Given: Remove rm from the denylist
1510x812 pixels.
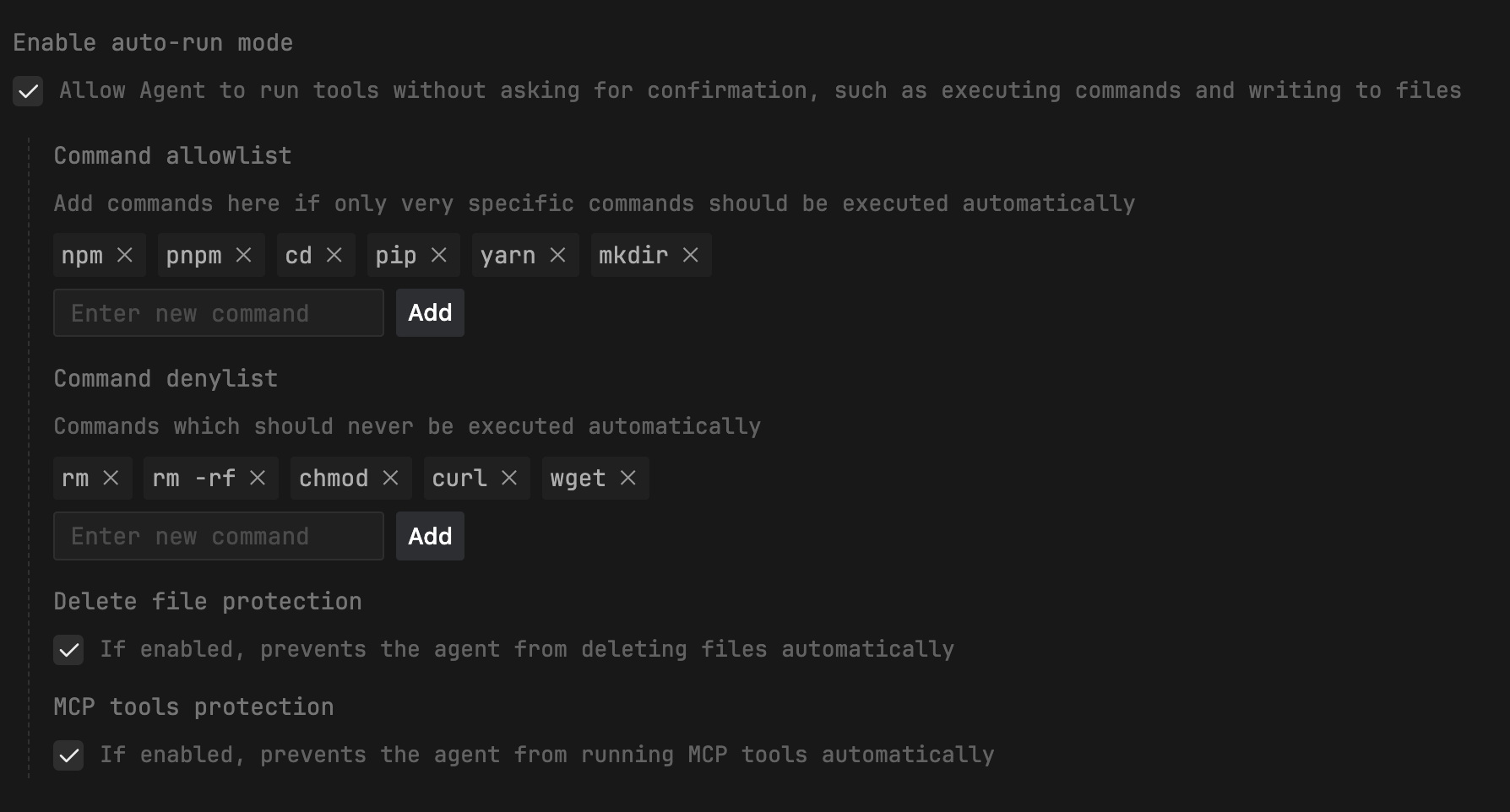Looking at the screenshot, I should [x=111, y=478].
